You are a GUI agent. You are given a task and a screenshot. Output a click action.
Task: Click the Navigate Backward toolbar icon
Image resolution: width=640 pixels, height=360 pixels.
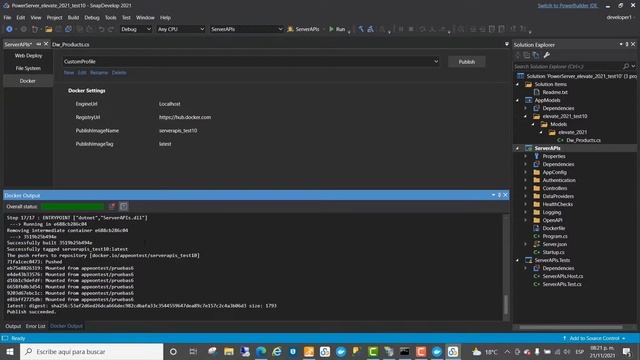pos(9,29)
